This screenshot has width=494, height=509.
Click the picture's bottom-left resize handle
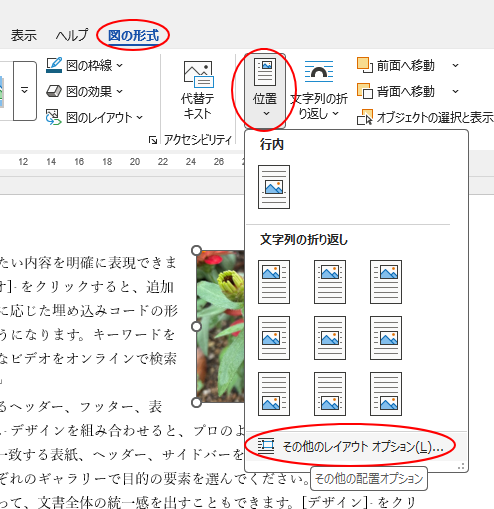[197, 402]
